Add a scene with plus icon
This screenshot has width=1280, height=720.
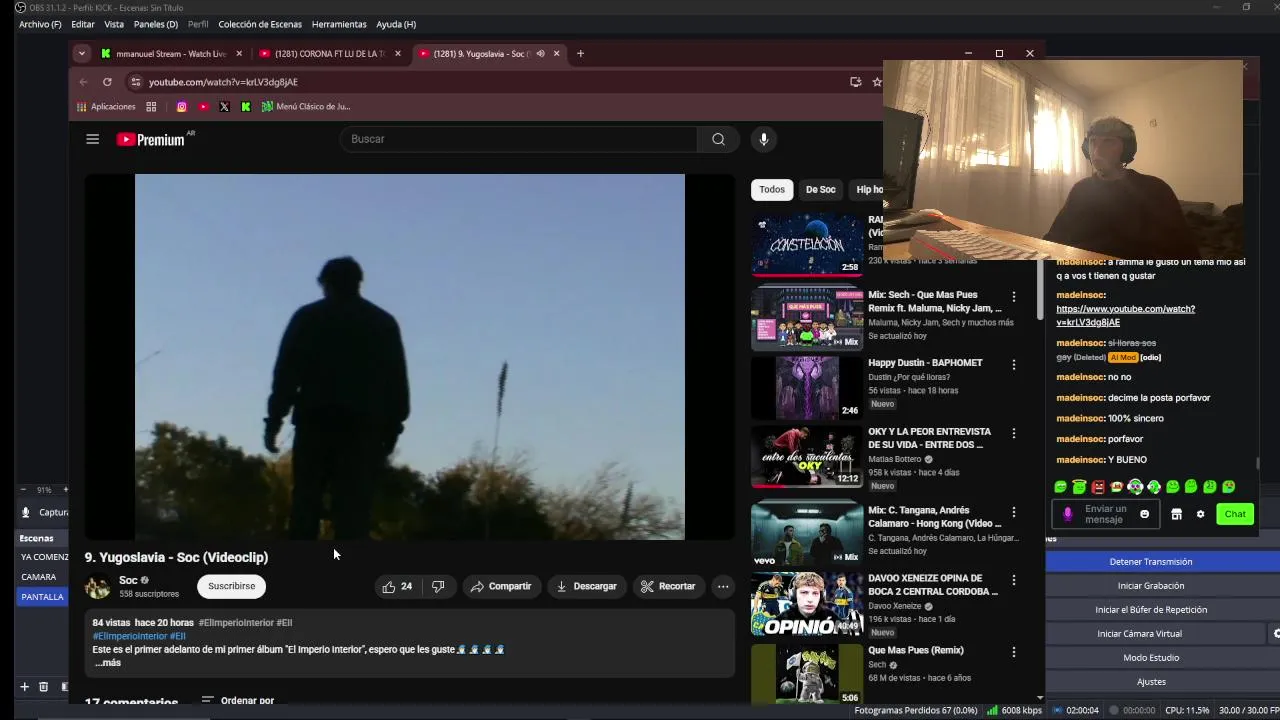[x=24, y=687]
